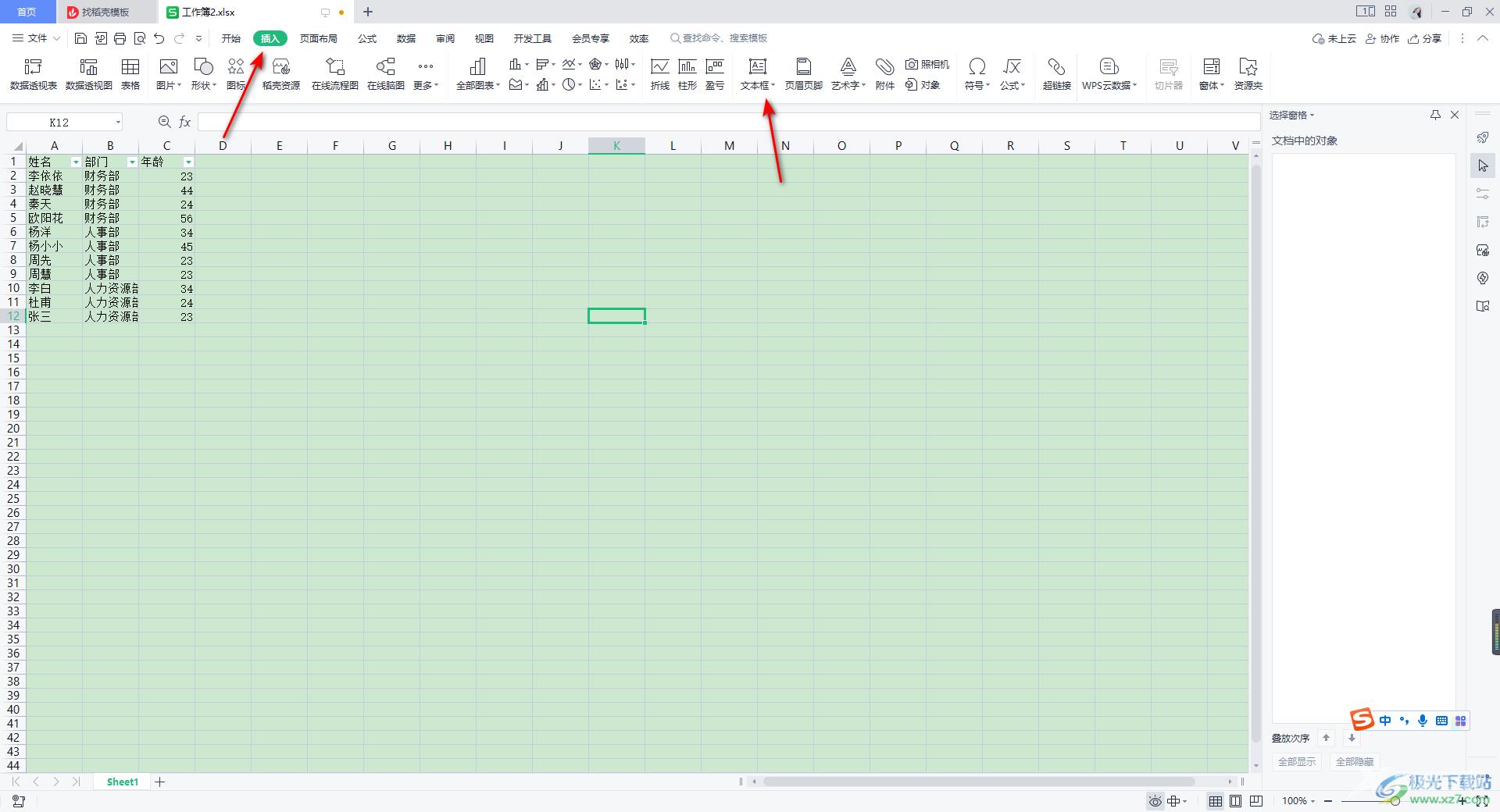Screen dimensions: 1500x812
Task: Click the 全部隐藏 hide all button
Action: pyautogui.click(x=1355, y=761)
